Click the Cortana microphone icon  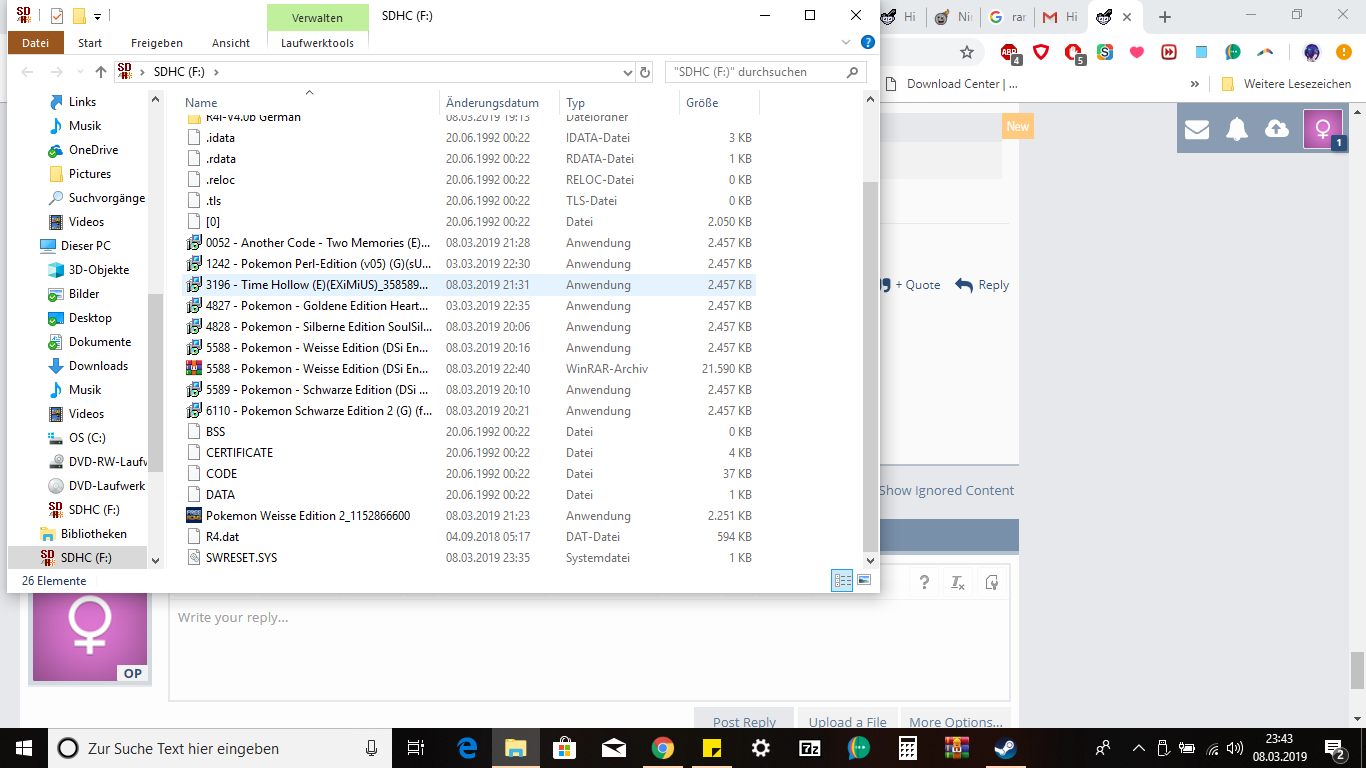(371, 748)
